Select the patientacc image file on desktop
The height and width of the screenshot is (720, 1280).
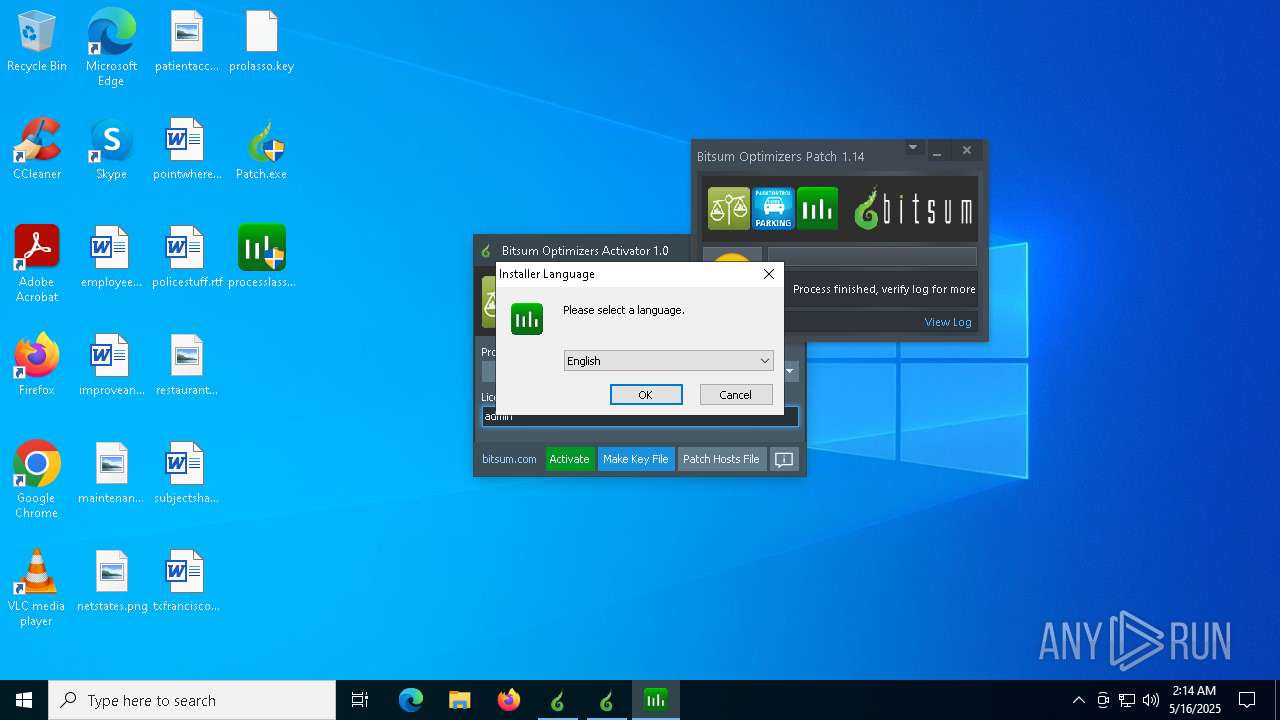coord(186,41)
